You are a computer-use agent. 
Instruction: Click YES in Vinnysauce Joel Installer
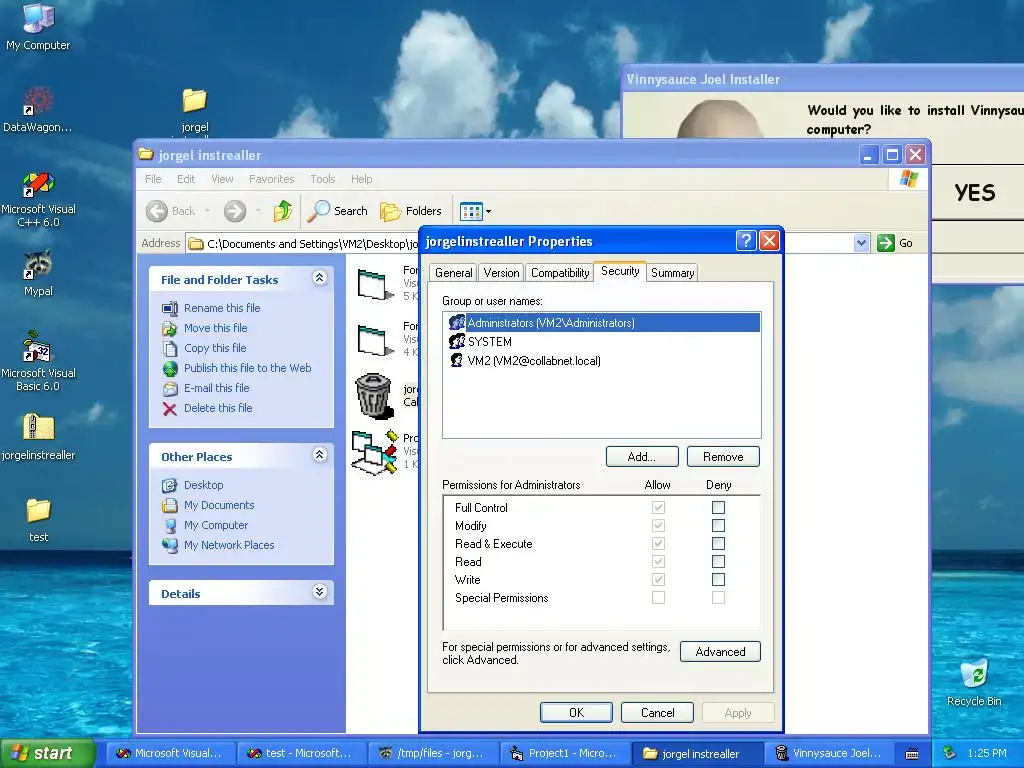pyautogui.click(x=975, y=192)
